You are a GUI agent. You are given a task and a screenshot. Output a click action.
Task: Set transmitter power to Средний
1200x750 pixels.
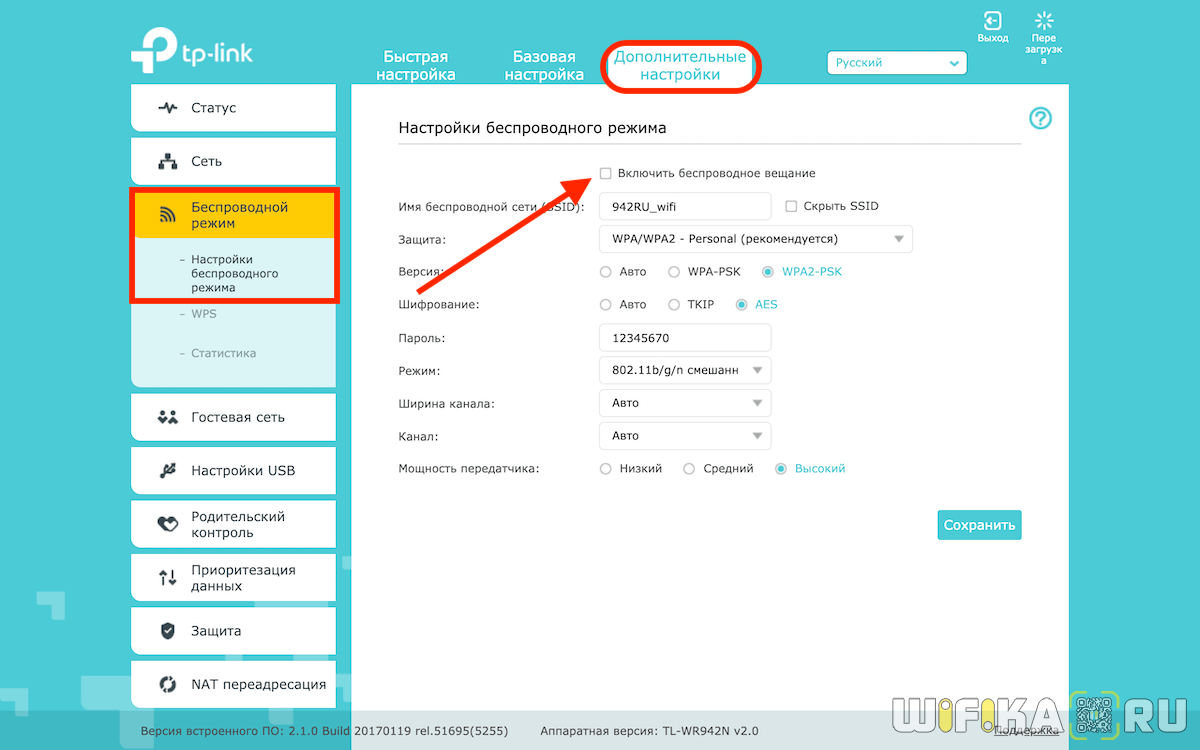coord(689,469)
